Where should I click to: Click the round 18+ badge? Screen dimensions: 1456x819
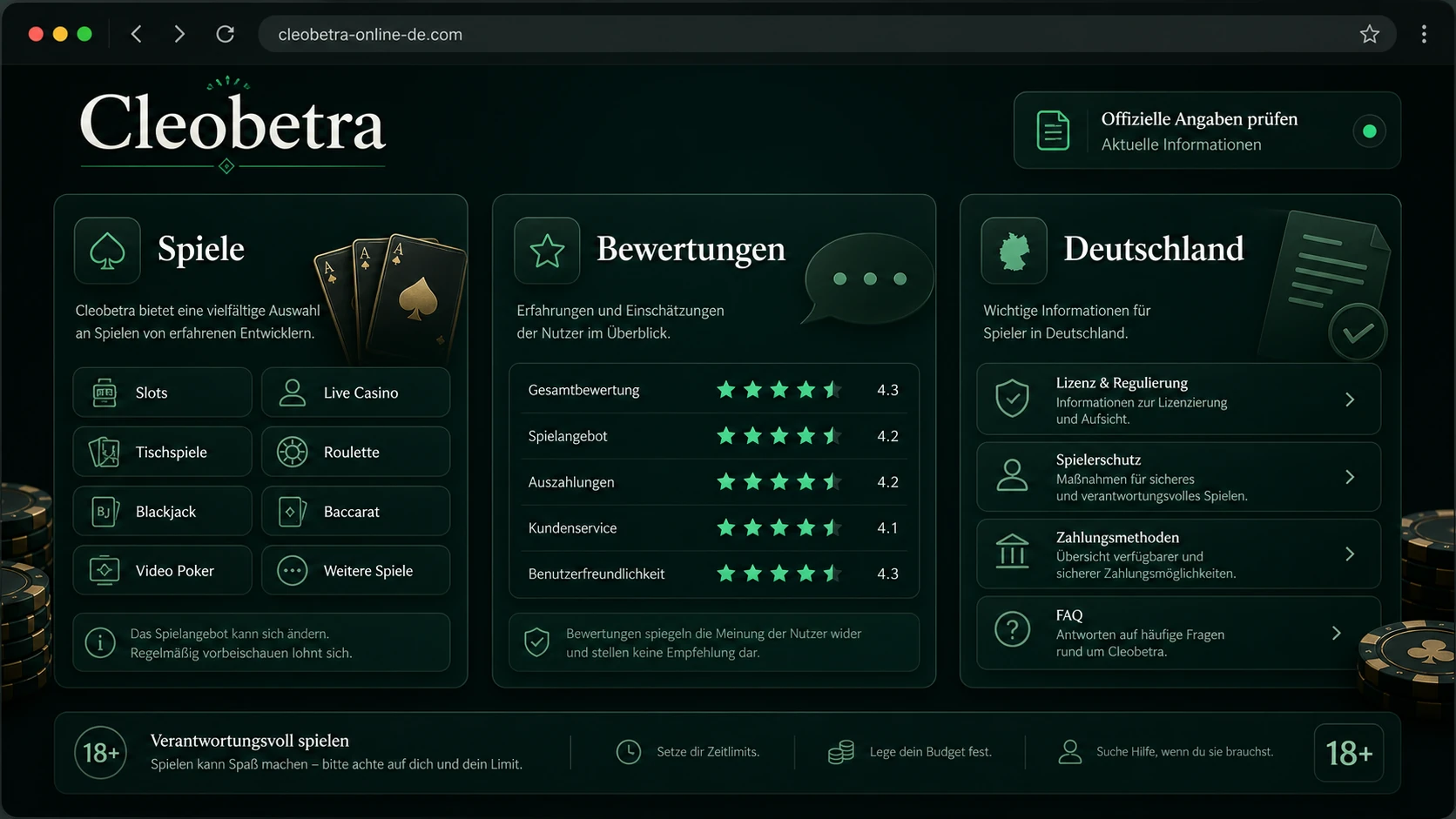pos(101,752)
